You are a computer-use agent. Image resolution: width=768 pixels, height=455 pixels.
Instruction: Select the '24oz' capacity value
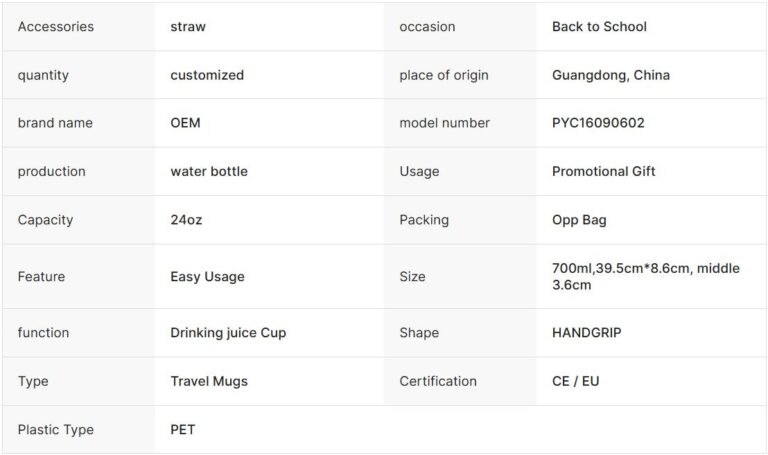tap(186, 220)
